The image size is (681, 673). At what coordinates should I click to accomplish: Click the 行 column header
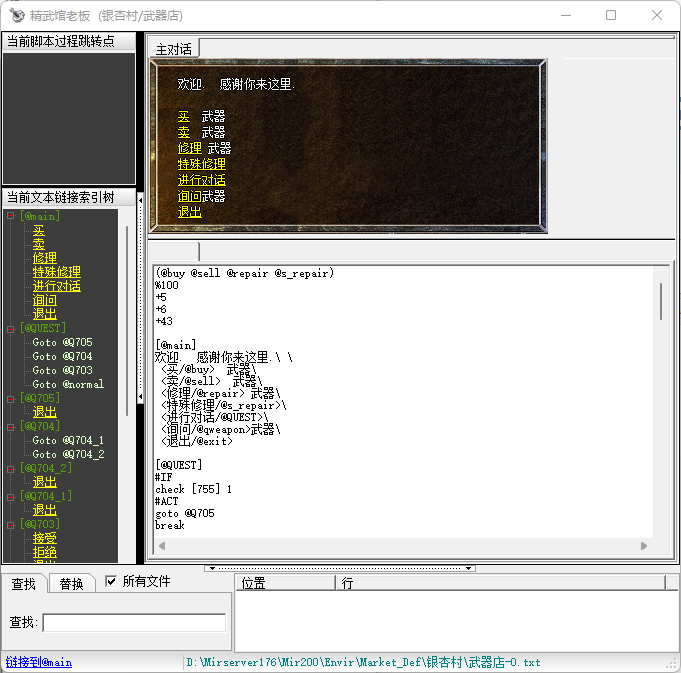501,583
